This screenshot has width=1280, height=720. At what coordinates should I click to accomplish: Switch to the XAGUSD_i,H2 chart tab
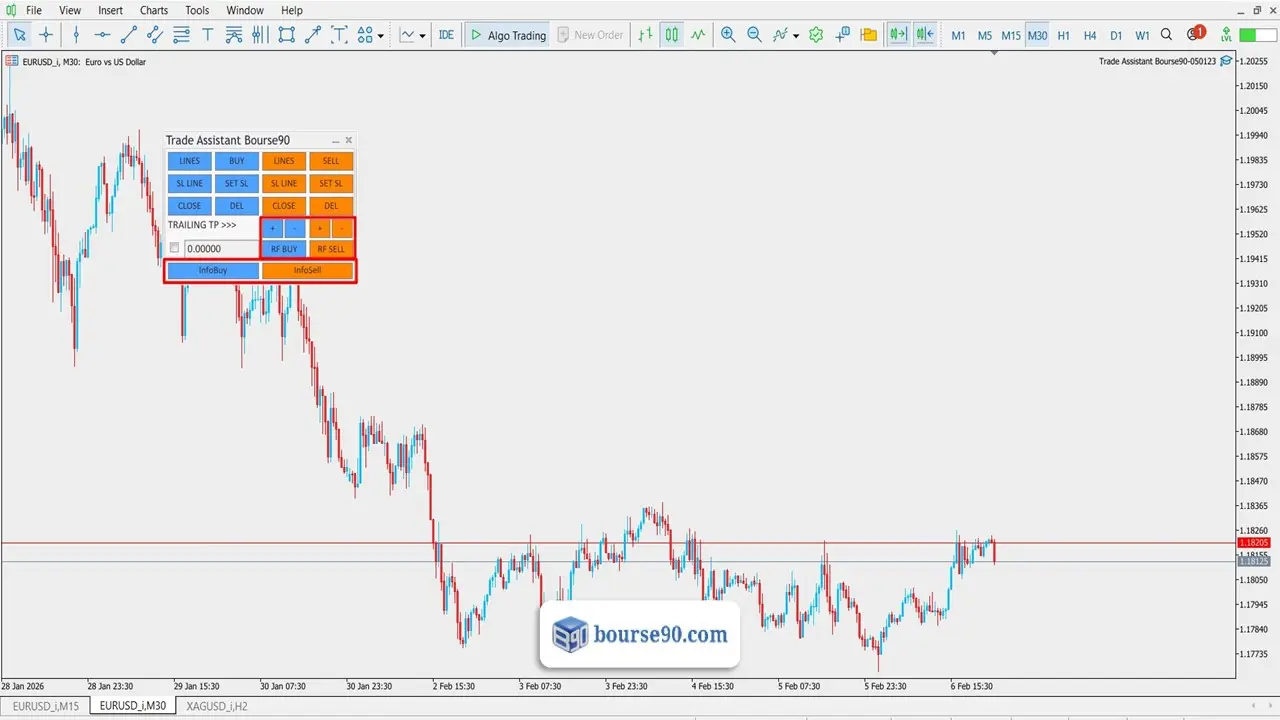pos(217,706)
